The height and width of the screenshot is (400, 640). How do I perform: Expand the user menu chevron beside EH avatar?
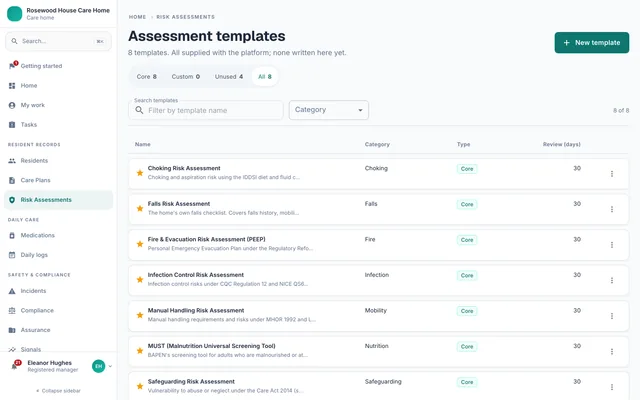click(x=110, y=366)
